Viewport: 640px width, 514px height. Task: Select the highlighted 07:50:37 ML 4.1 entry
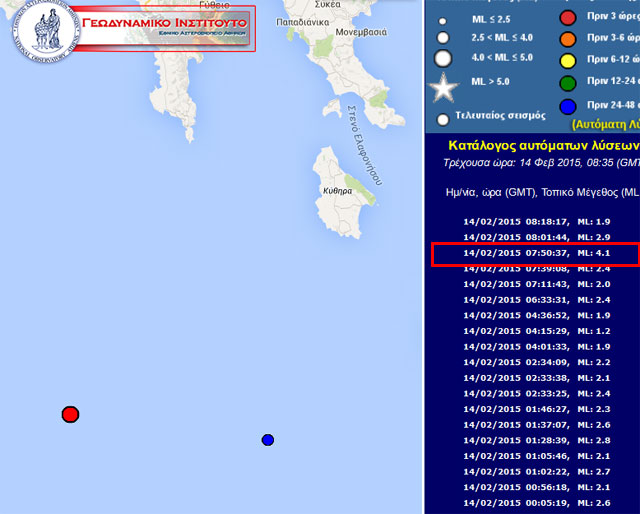pos(536,254)
